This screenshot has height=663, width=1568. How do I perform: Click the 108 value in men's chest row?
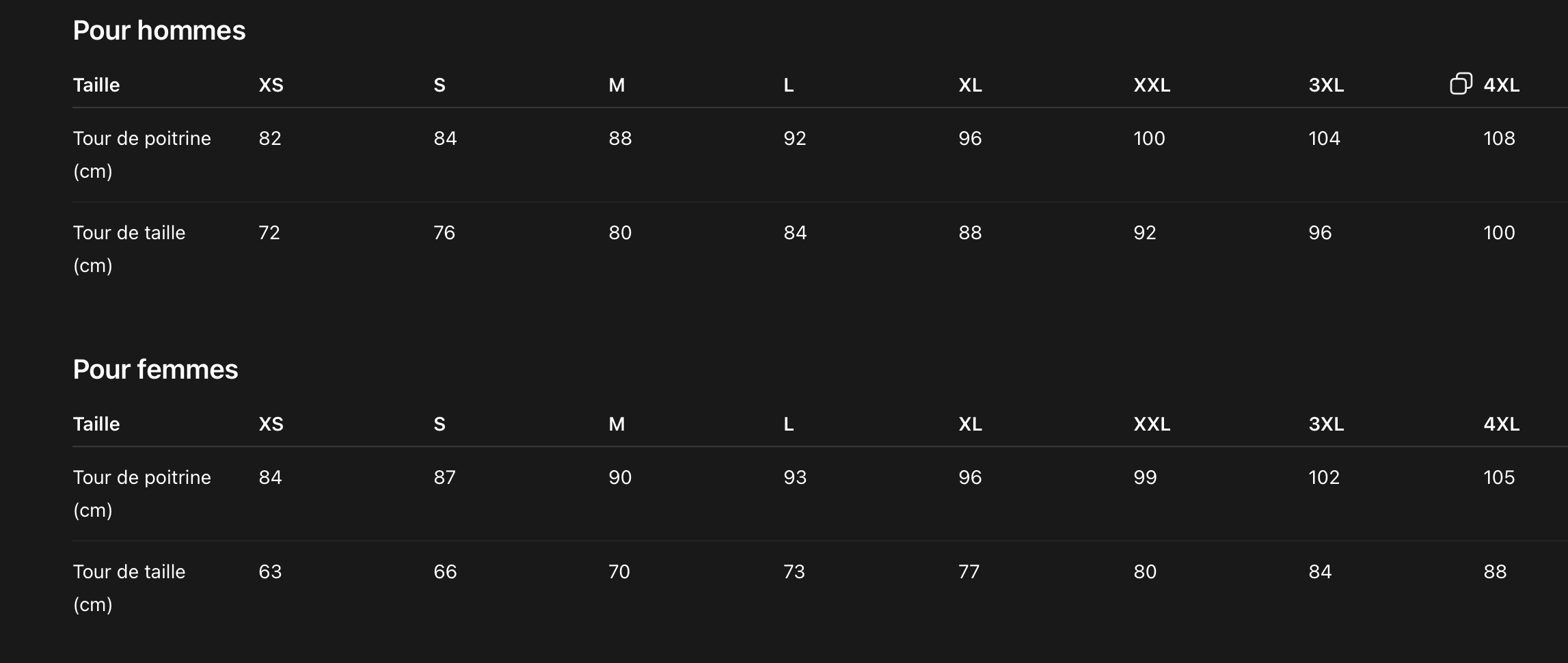pyautogui.click(x=1499, y=139)
